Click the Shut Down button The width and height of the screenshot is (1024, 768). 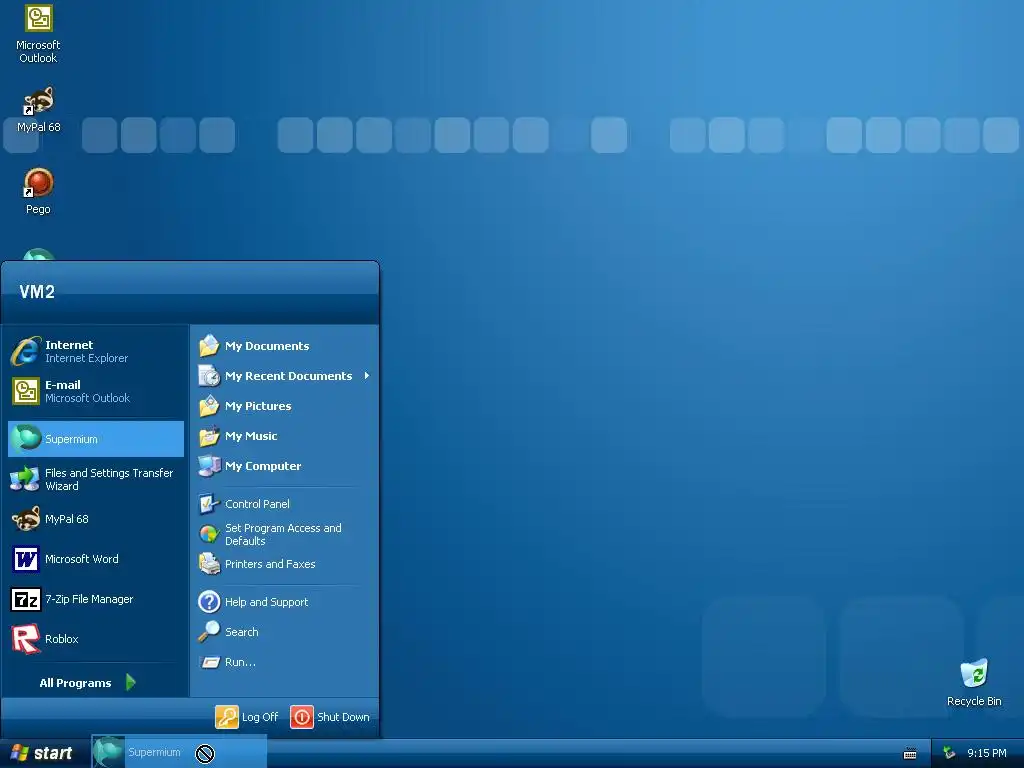(330, 717)
